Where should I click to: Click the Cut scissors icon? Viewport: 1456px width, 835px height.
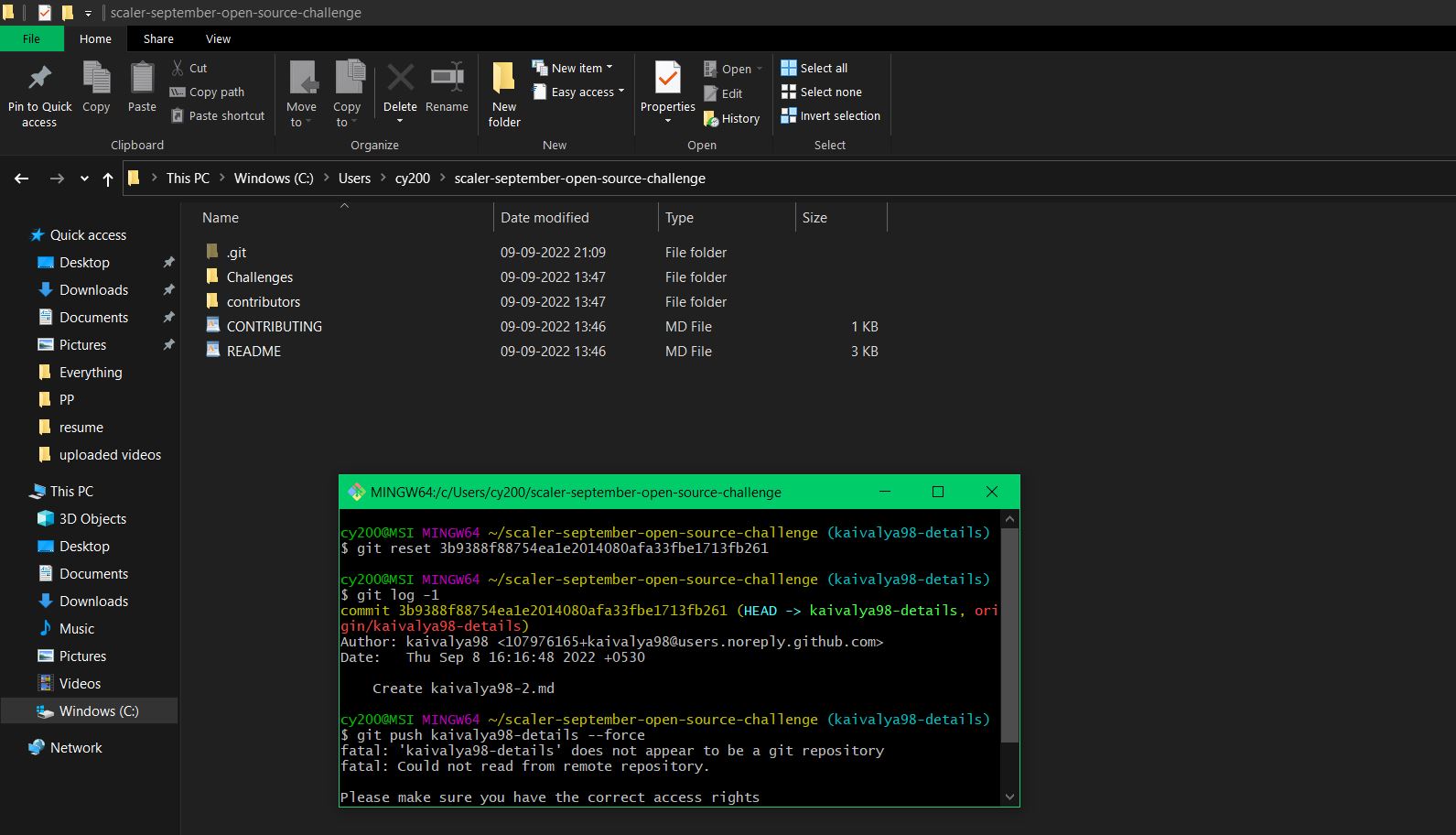pyautogui.click(x=178, y=68)
